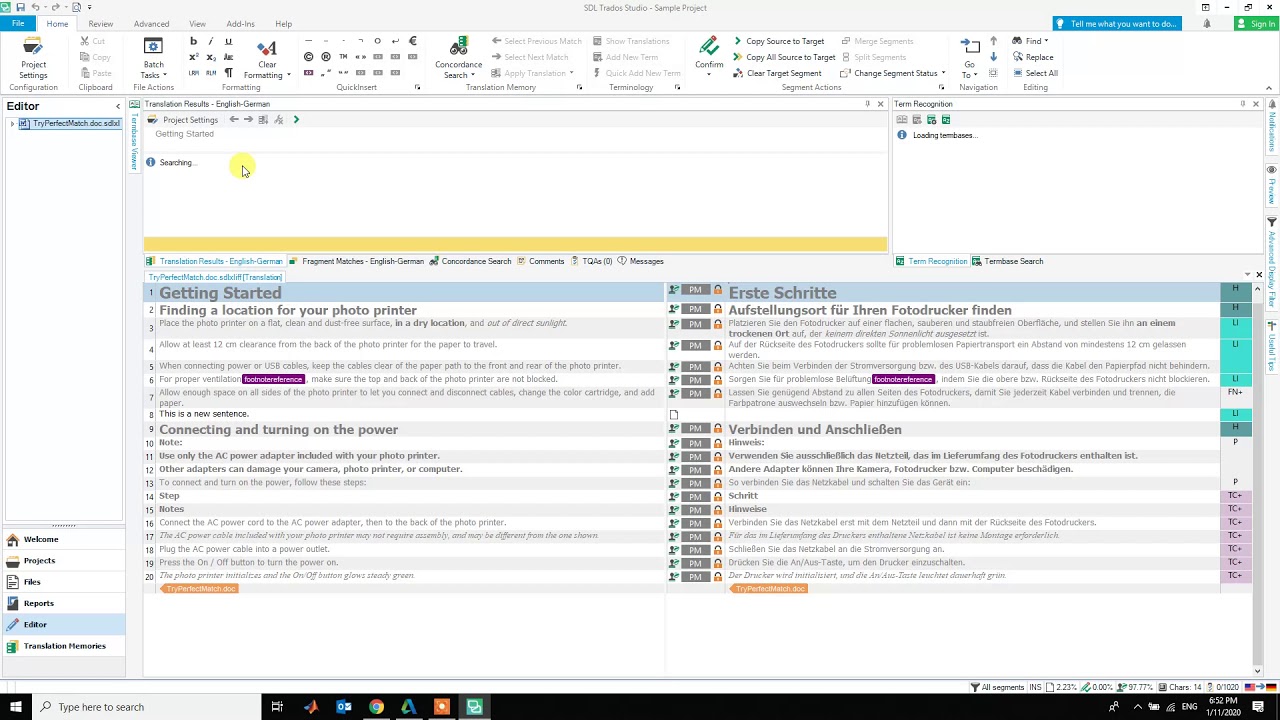Open the Batch Tasks dropdown arrow
Image resolution: width=1280 pixels, height=720 pixels.
coord(166,75)
